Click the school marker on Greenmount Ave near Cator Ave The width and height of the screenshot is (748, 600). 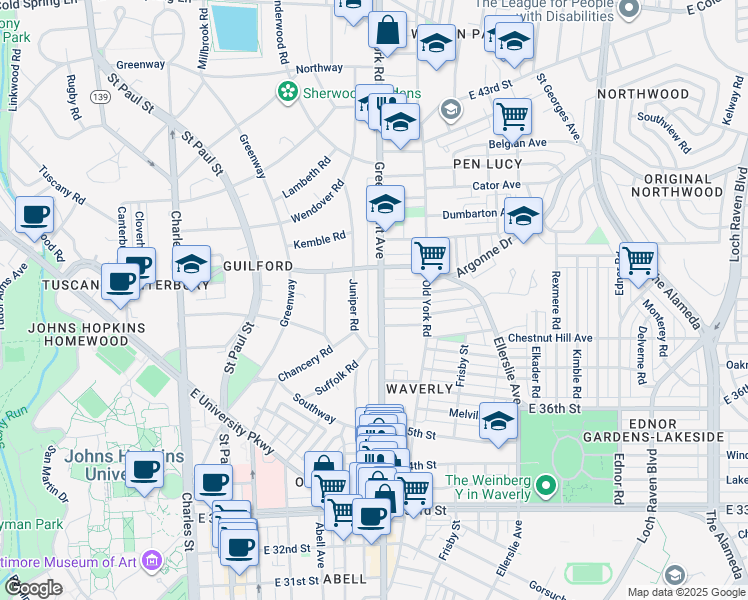click(x=385, y=205)
